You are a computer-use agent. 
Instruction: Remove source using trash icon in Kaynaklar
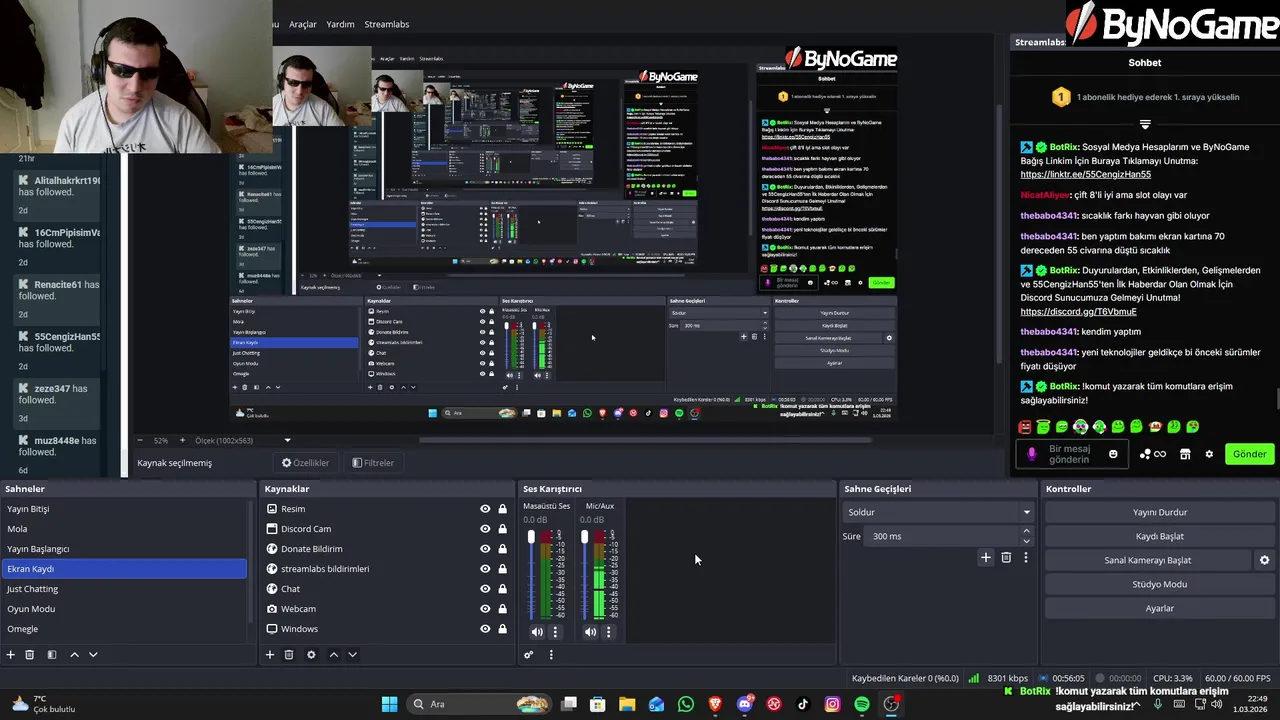pyautogui.click(x=289, y=654)
